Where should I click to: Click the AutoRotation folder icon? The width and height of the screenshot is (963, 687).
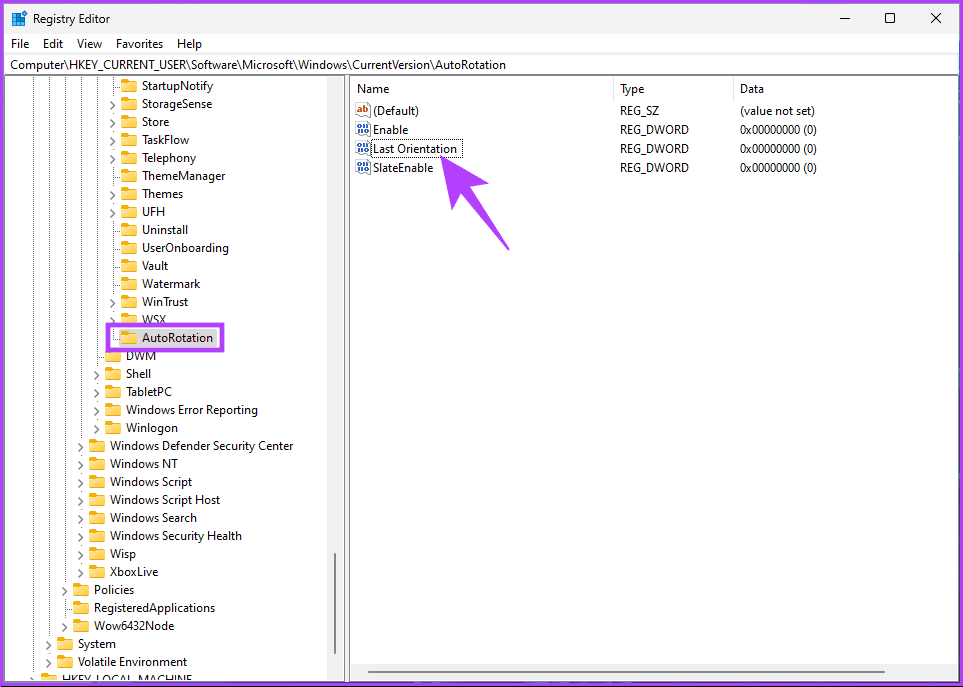[129, 338]
